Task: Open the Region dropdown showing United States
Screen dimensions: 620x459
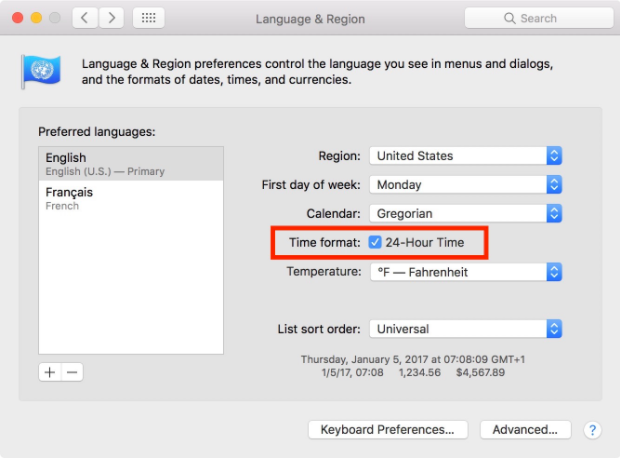Action: (465, 156)
